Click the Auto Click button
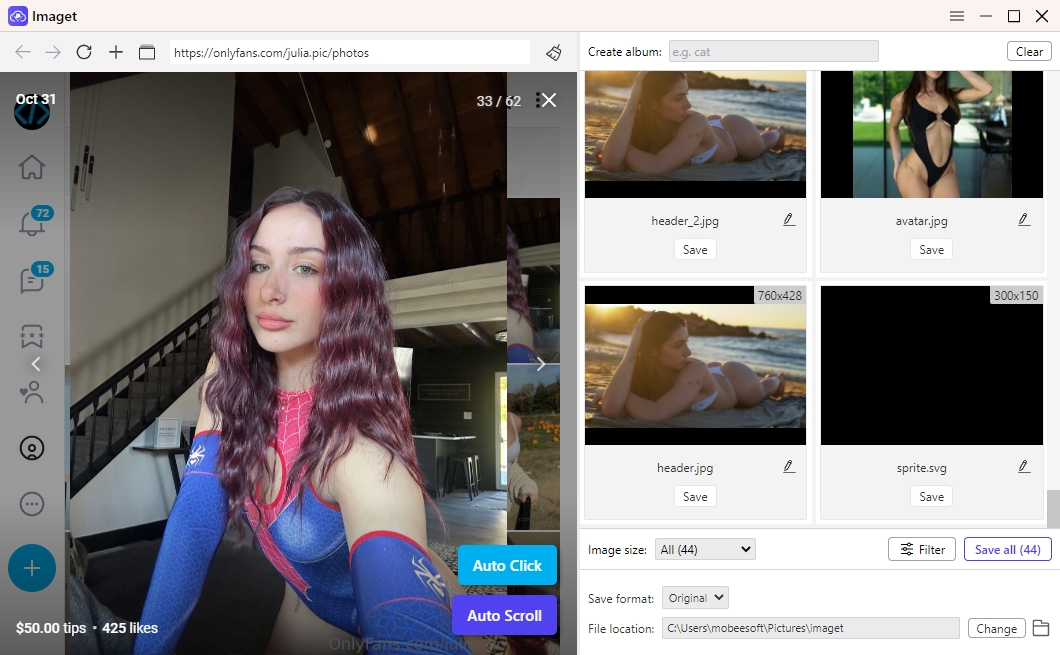 coord(507,565)
